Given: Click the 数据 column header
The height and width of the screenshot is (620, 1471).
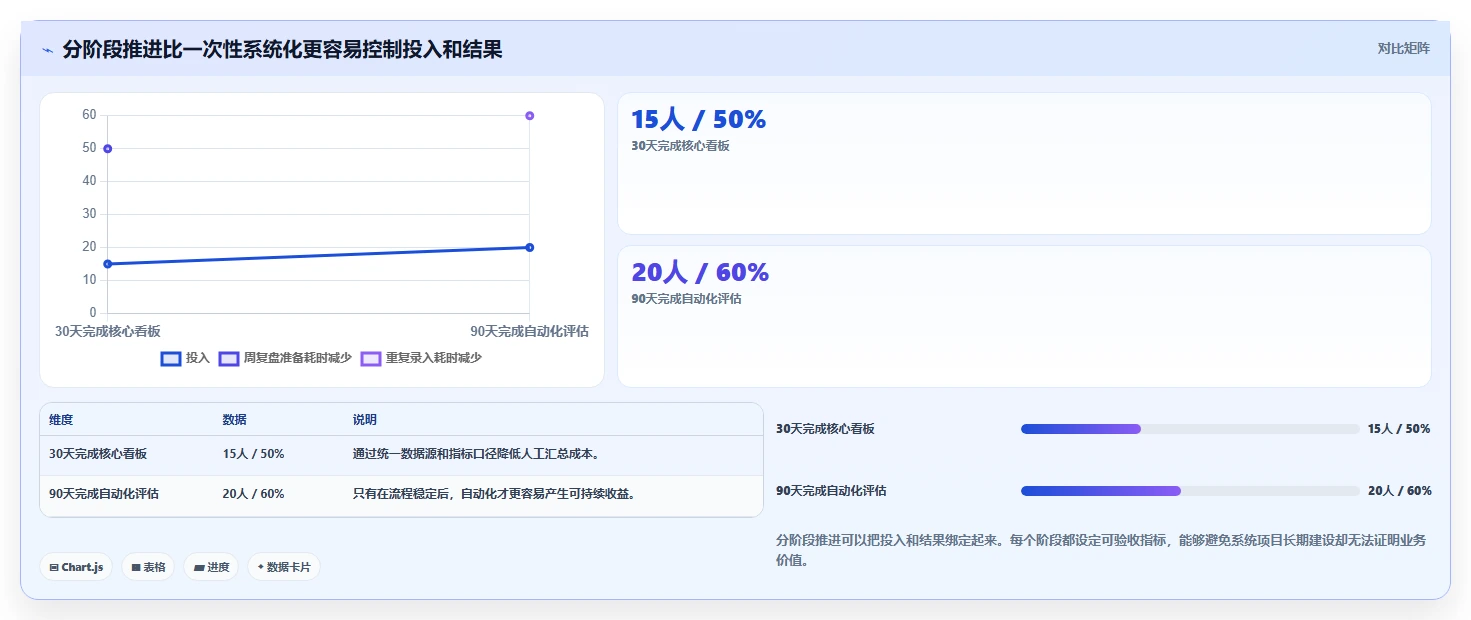Looking at the screenshot, I should click(x=234, y=420).
